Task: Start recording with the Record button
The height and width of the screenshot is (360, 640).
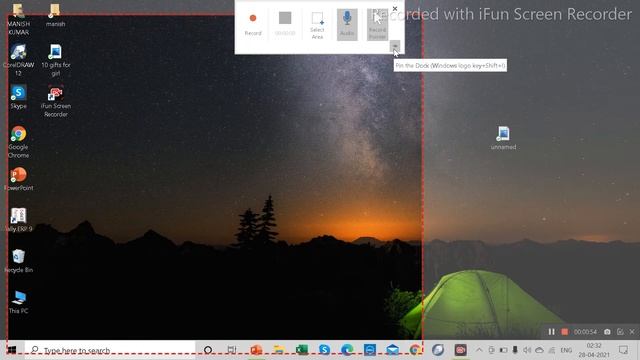Action: (253, 24)
